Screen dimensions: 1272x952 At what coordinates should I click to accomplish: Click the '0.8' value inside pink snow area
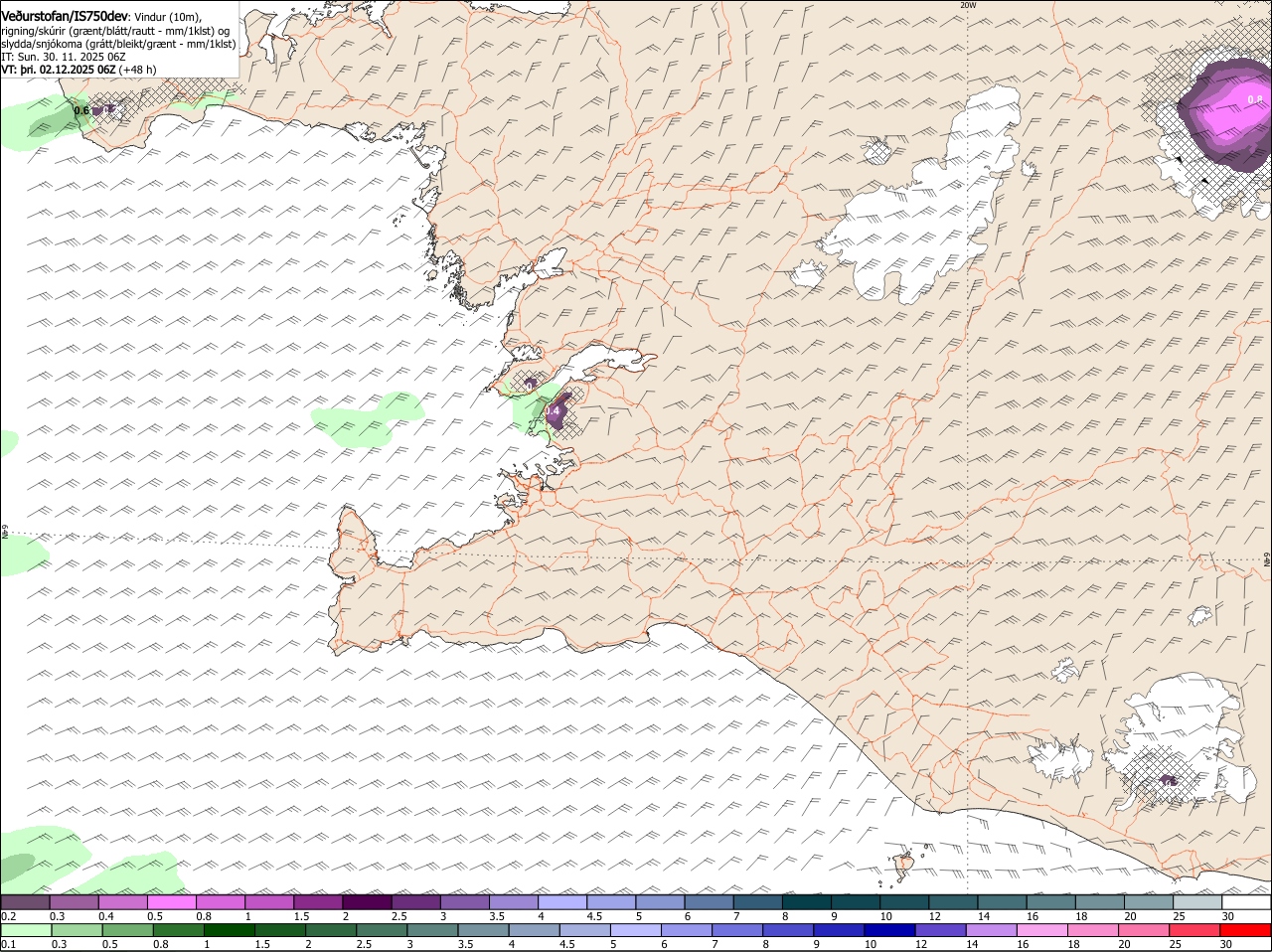pyautogui.click(x=1255, y=98)
